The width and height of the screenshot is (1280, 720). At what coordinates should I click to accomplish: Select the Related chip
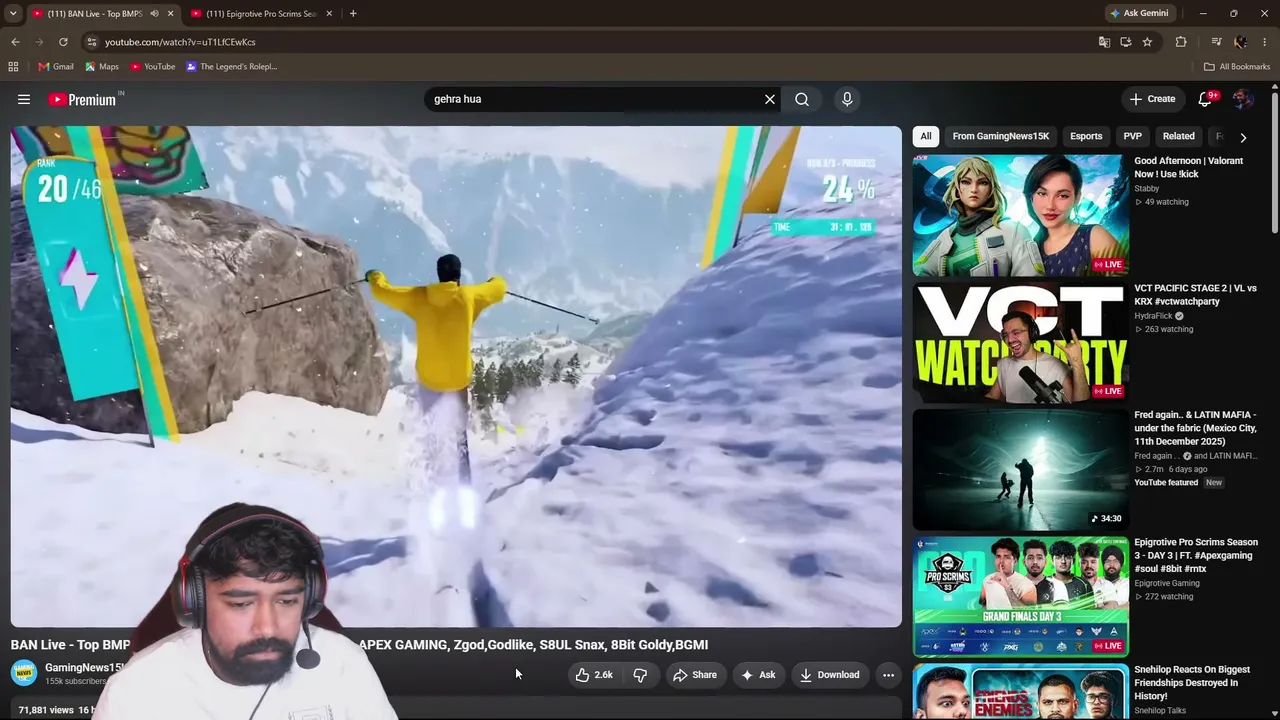pos(1178,136)
